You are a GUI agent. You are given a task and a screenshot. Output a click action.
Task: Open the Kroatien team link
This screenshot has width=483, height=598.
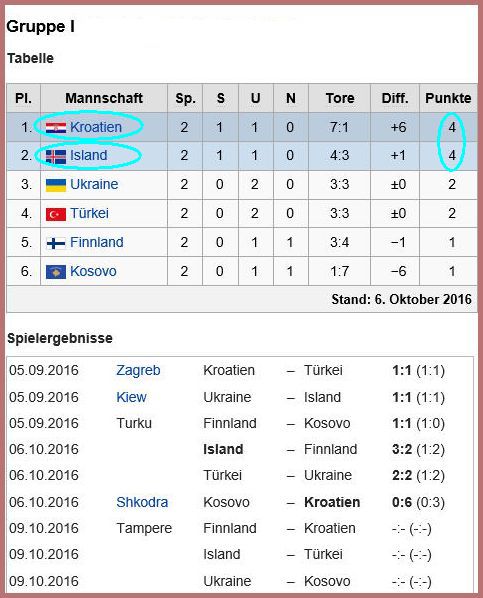[96, 127]
